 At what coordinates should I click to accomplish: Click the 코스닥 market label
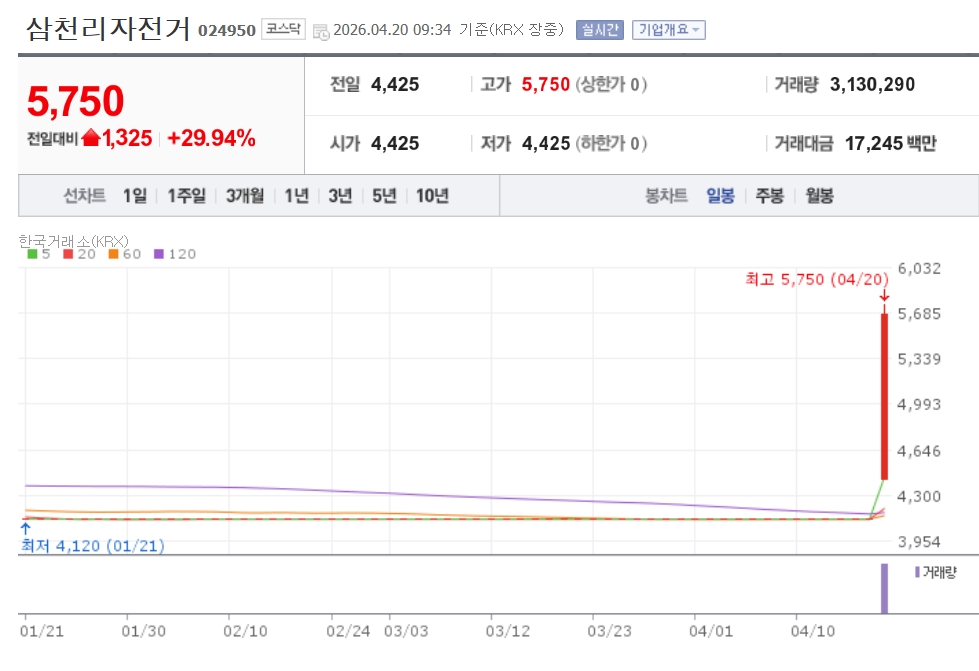[x=283, y=30]
